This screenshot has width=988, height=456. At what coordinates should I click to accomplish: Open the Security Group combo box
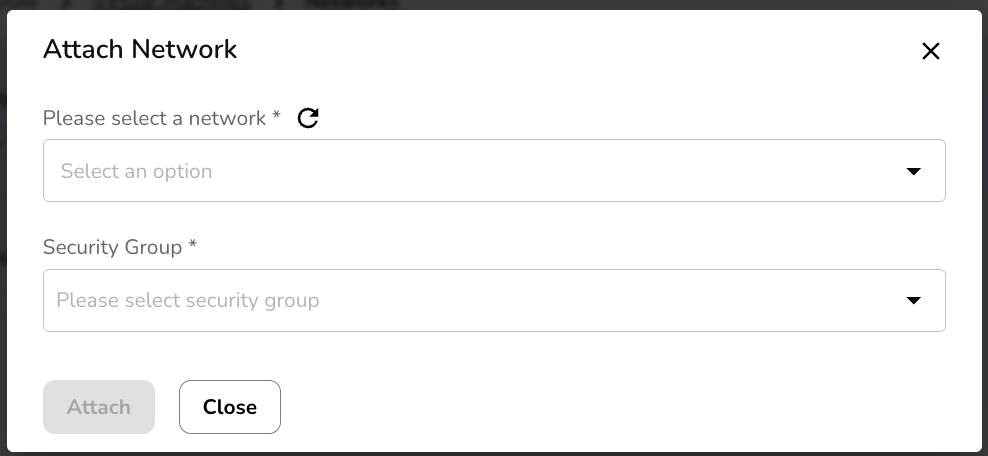(x=494, y=300)
